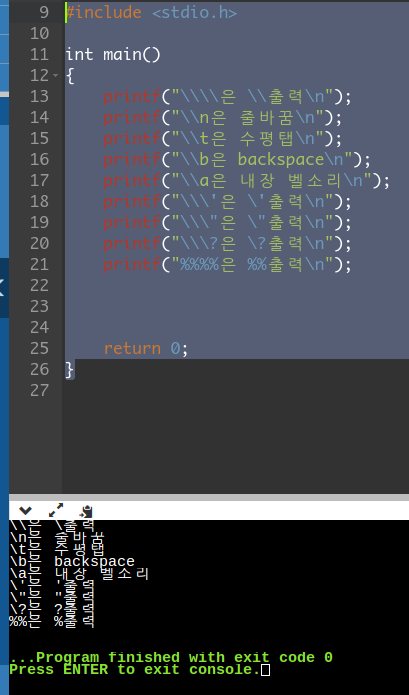
Task: Click the closing brace on line 26
Action: [70, 370]
